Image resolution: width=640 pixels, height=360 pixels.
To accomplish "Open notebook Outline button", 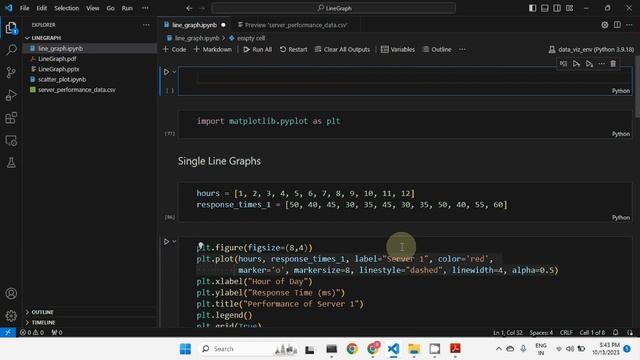I will tap(437, 49).
